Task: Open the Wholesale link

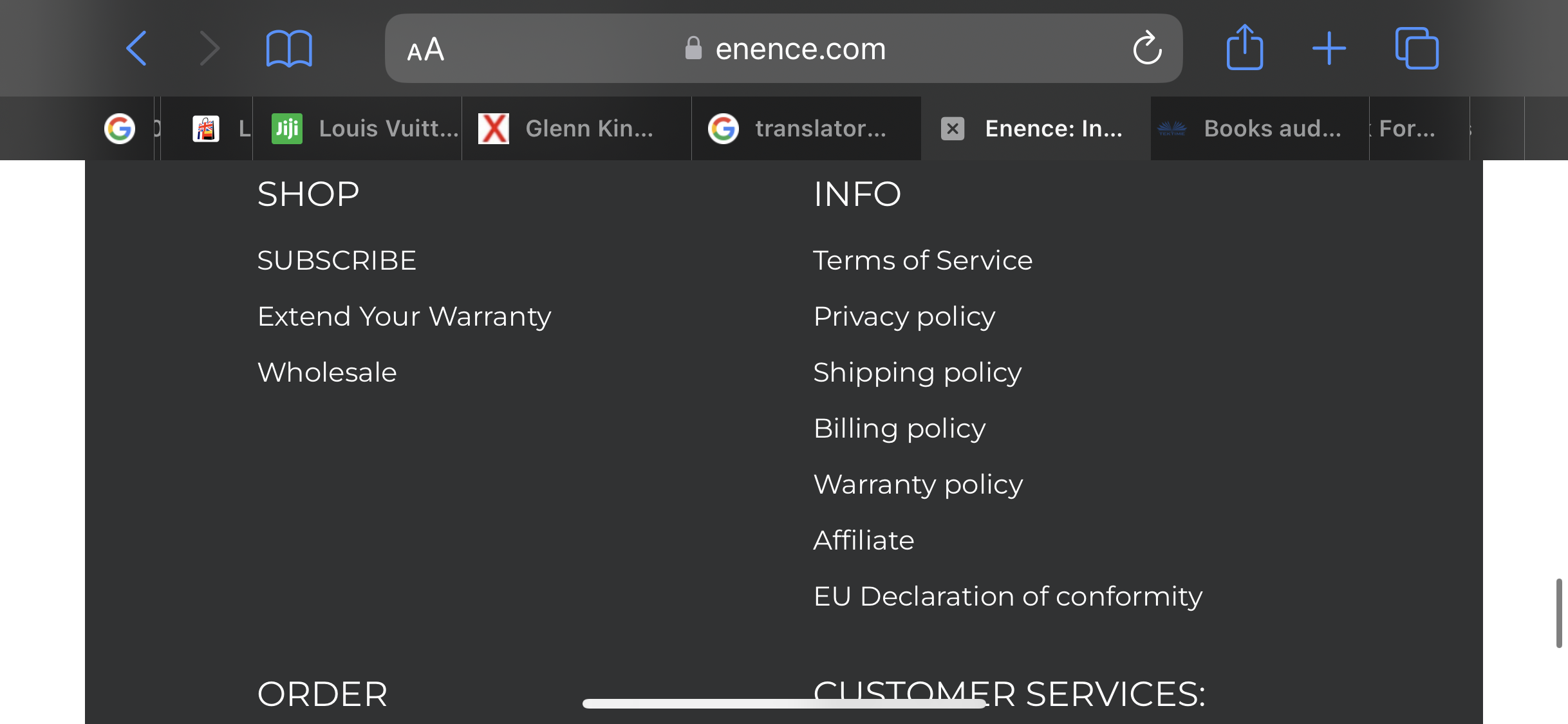Action: pos(327,373)
